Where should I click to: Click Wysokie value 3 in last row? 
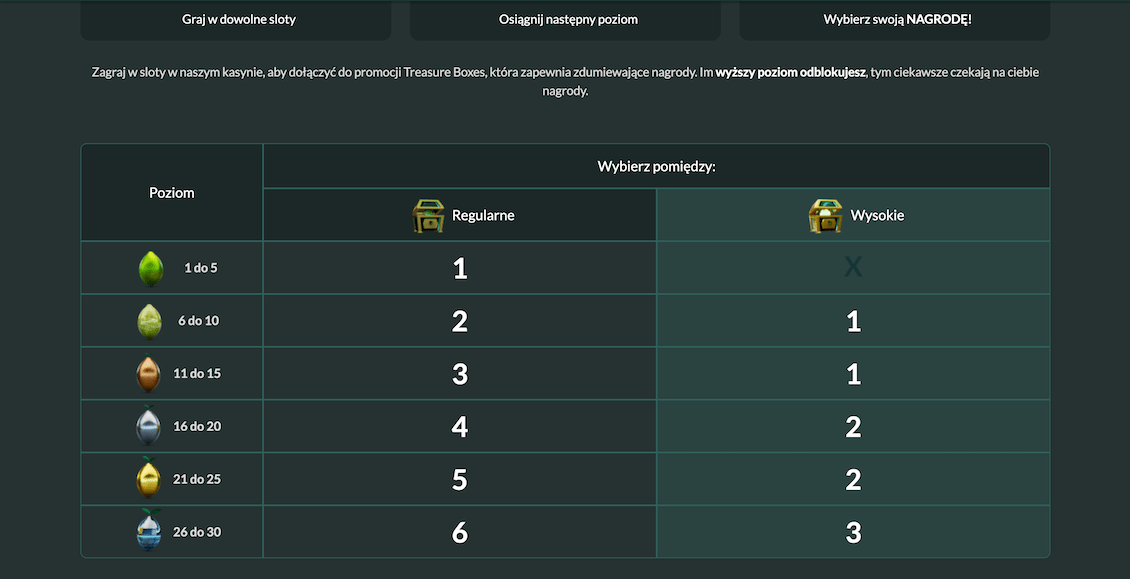pos(853,532)
